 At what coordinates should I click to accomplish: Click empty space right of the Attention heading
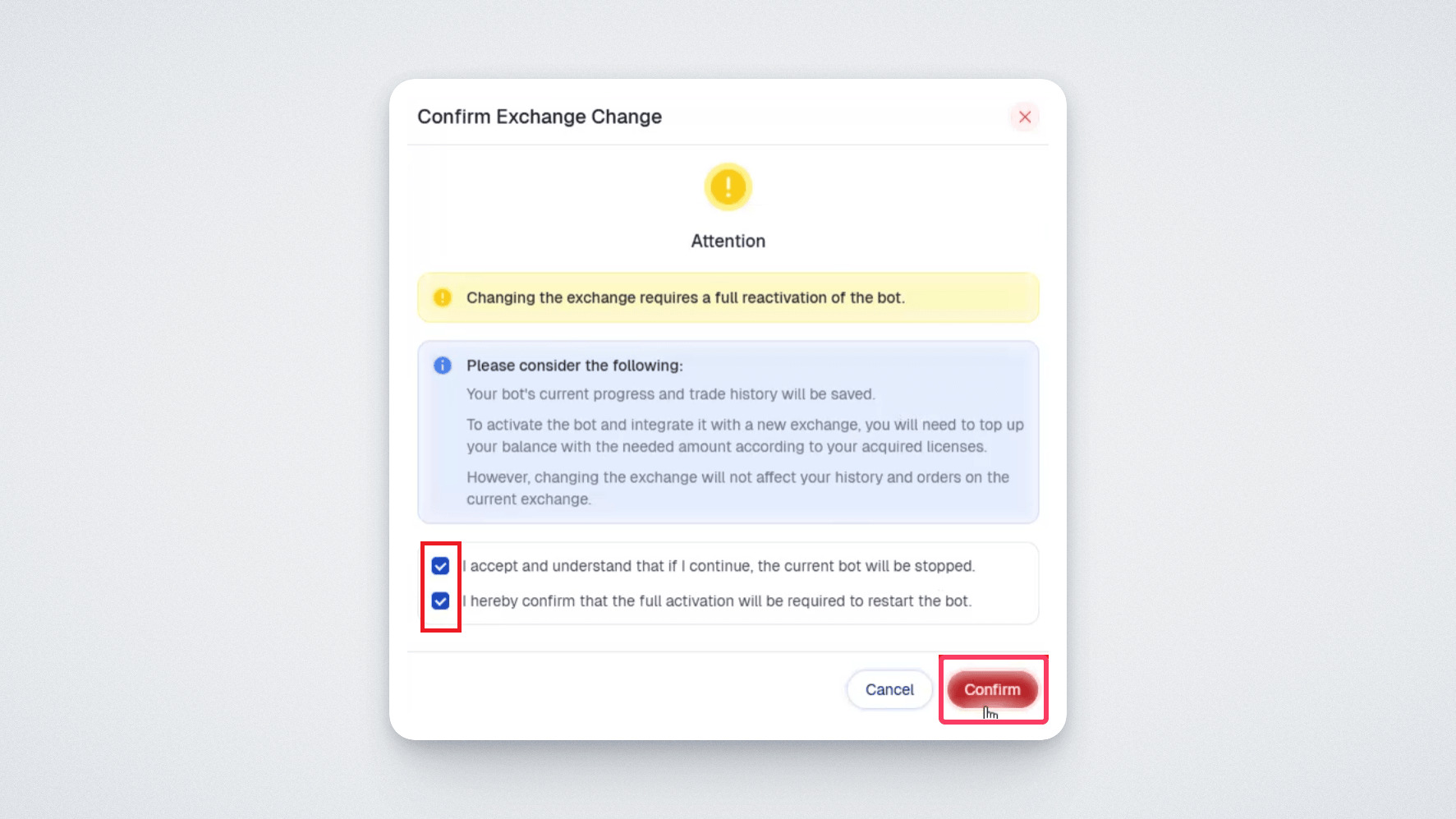pos(903,242)
